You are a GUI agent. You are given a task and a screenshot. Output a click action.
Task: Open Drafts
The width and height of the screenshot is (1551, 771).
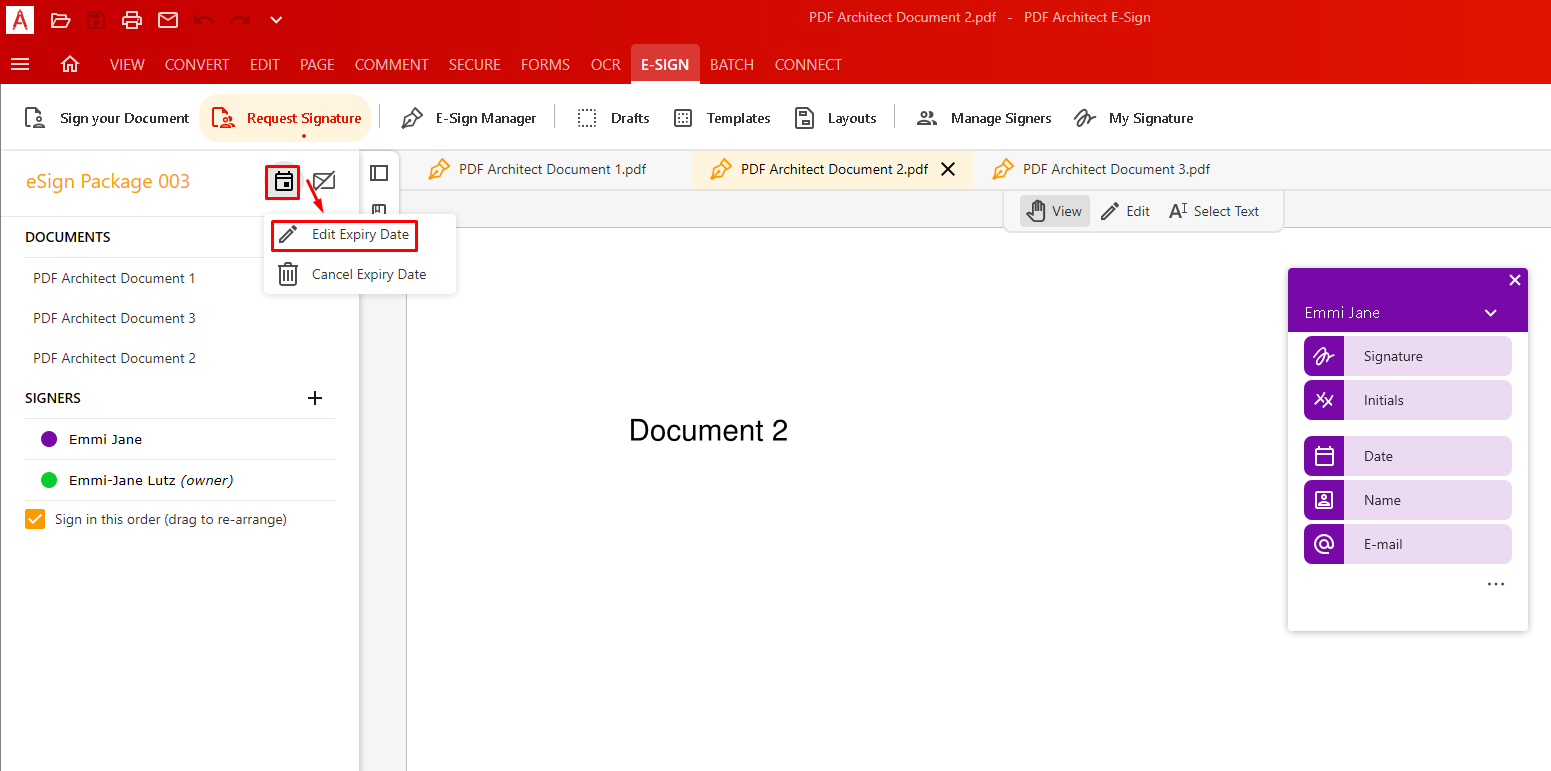tap(613, 118)
